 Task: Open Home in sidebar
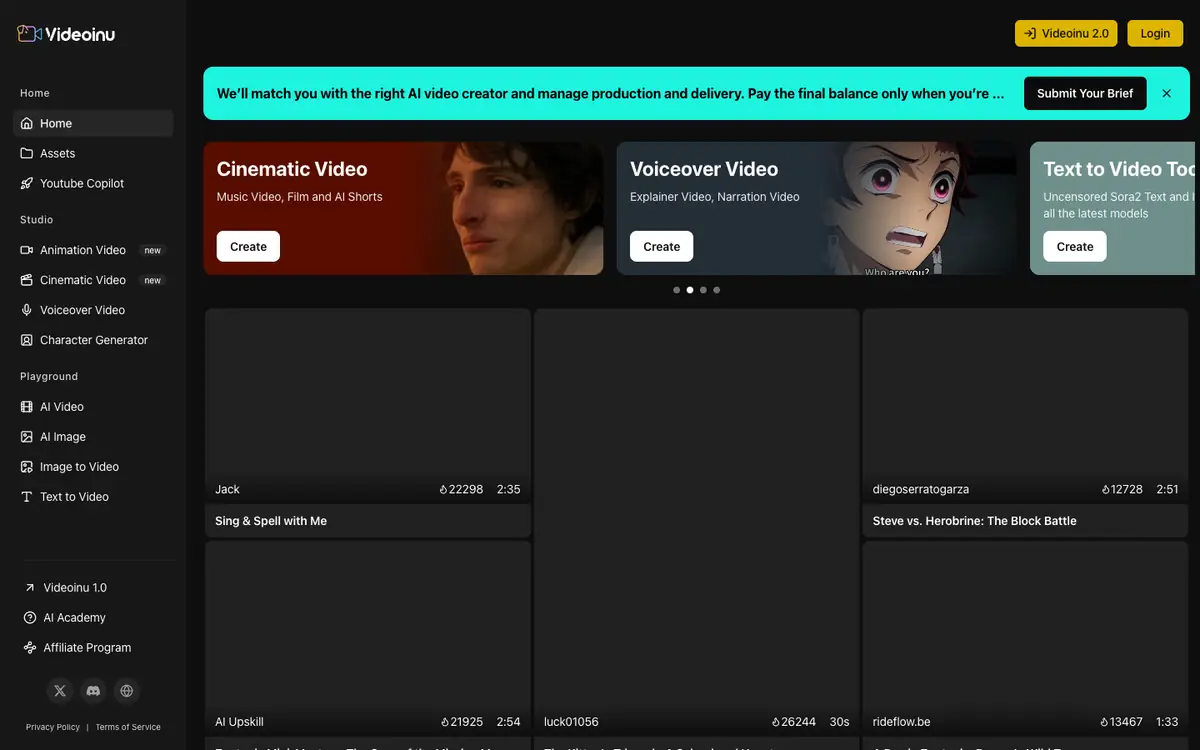(93, 123)
